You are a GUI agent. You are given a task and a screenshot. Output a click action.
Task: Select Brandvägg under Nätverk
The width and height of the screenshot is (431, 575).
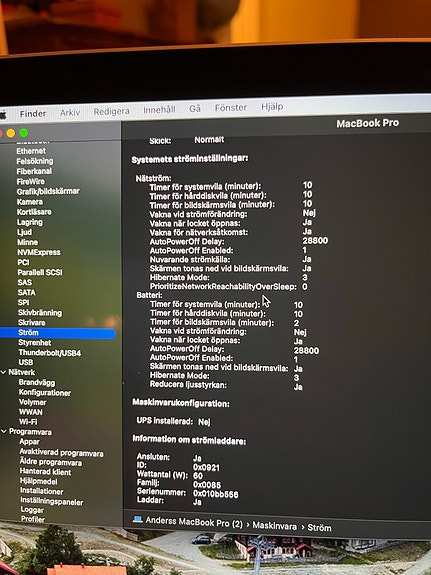tap(37, 382)
